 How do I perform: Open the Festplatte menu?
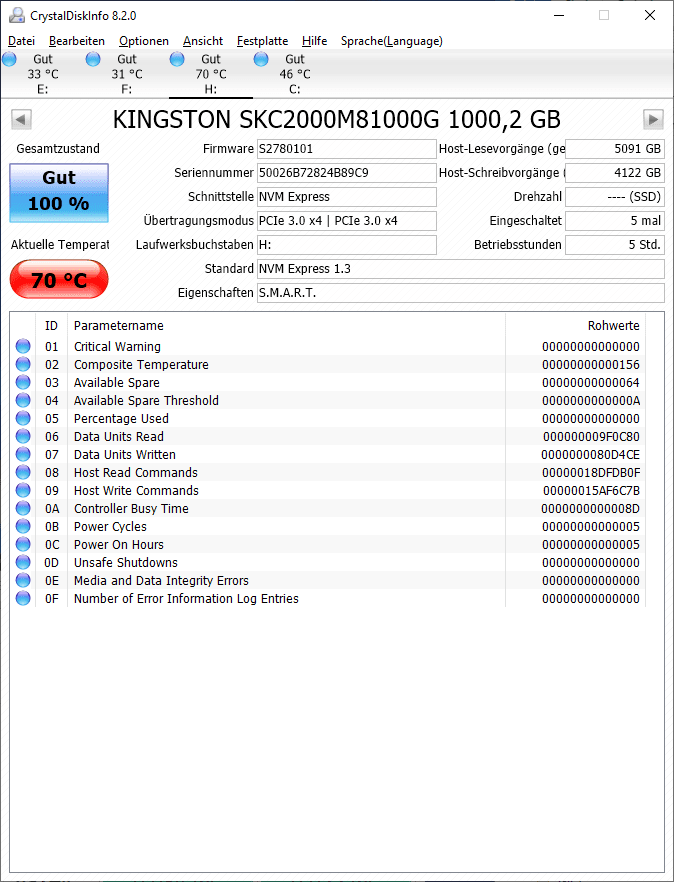[262, 41]
